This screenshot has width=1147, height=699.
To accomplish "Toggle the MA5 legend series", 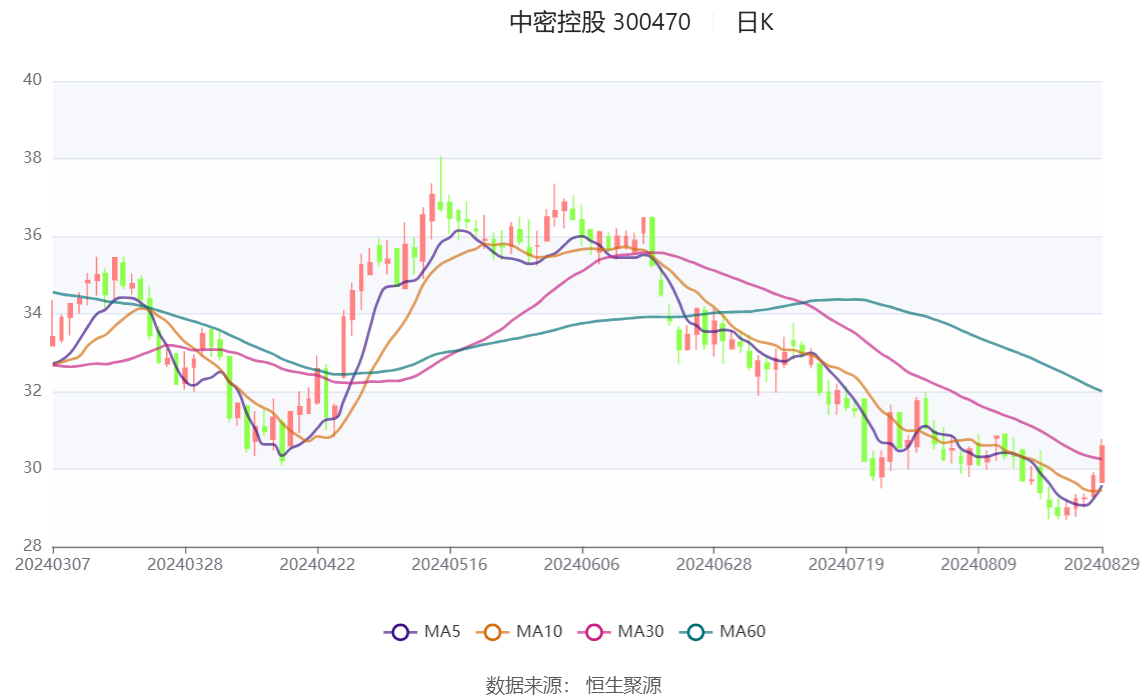I will [x=422, y=632].
